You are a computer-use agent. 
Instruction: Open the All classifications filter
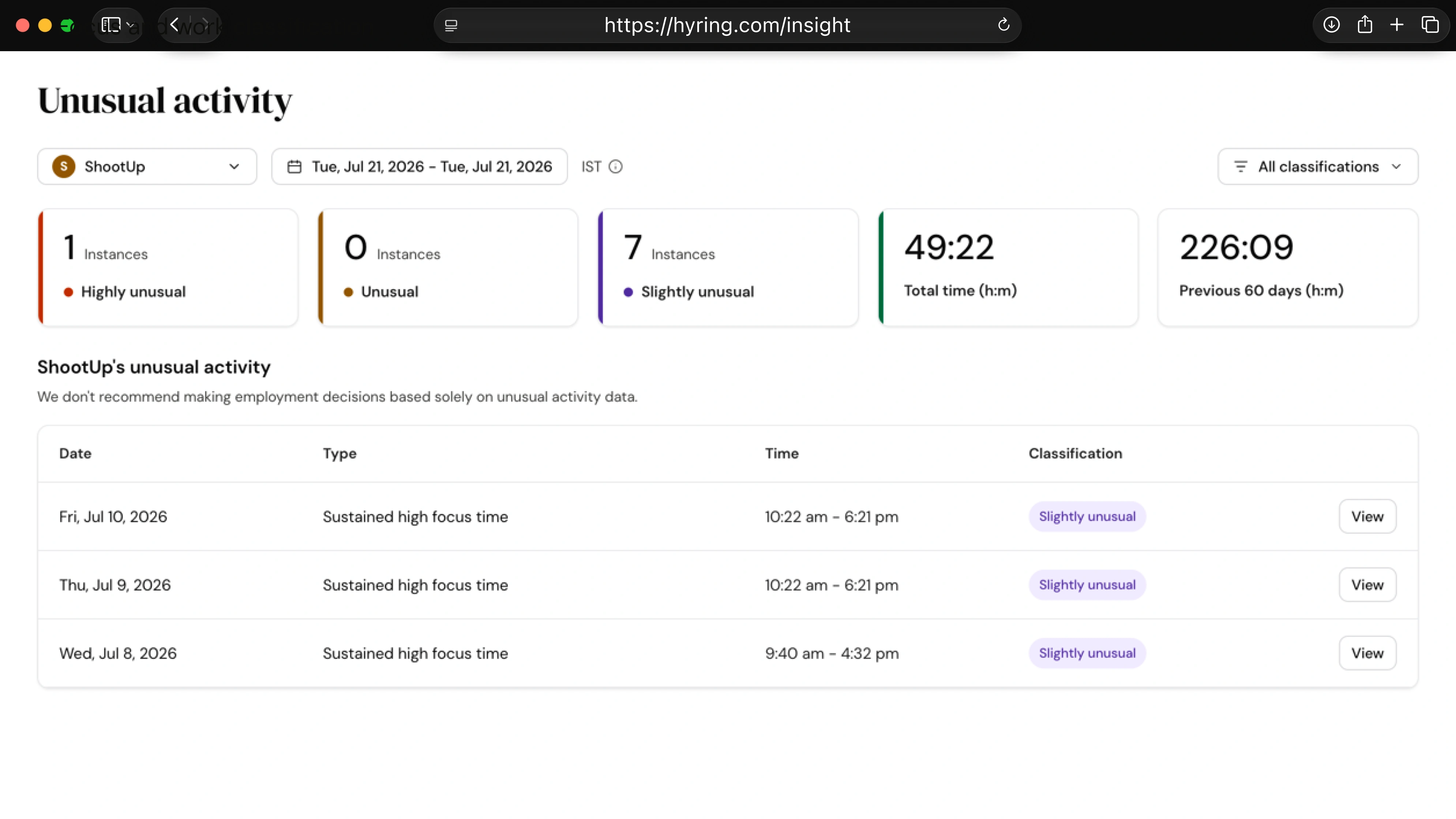click(1317, 167)
